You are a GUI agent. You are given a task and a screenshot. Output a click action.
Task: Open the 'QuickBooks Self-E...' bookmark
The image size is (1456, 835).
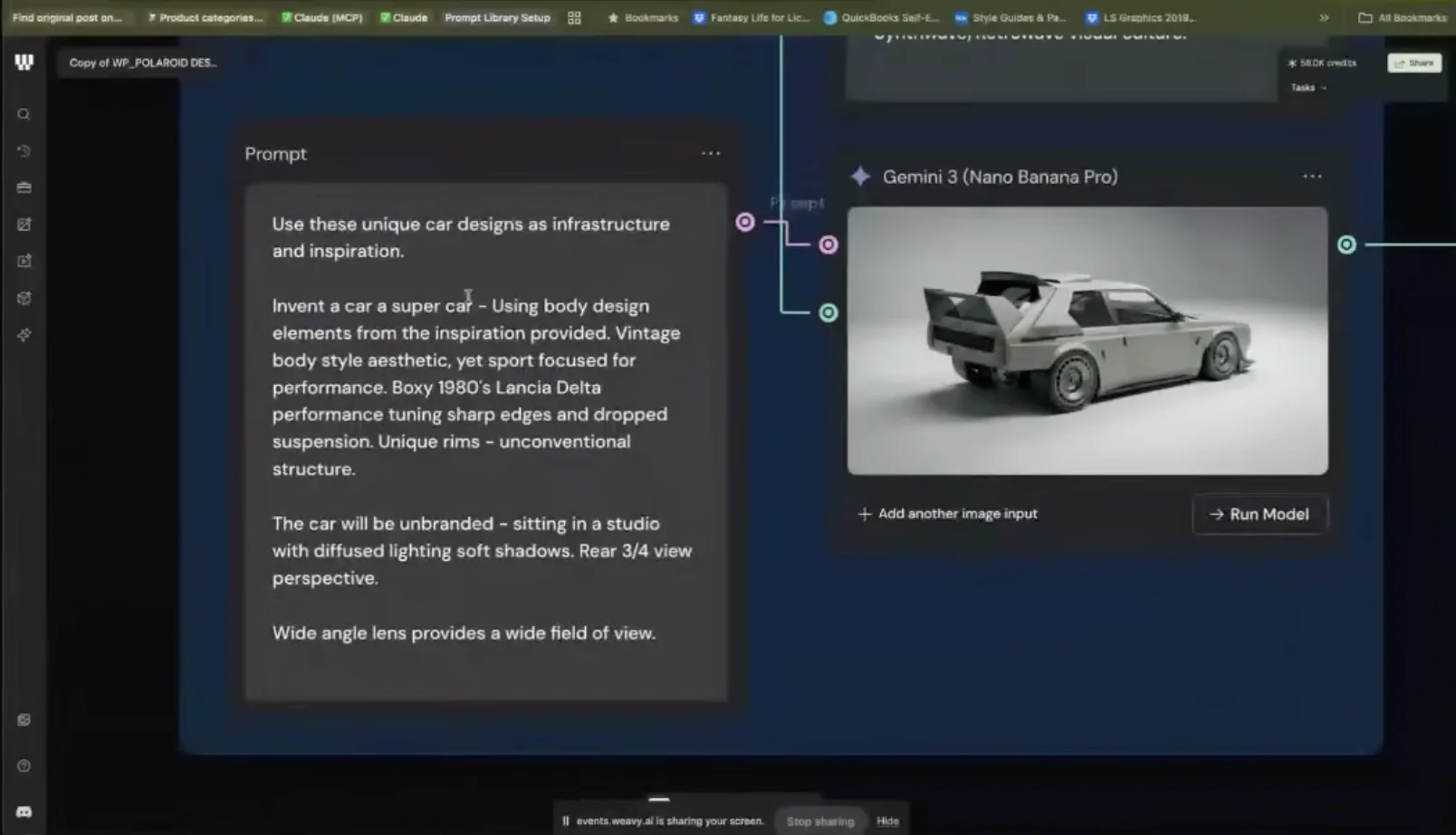coord(882,17)
